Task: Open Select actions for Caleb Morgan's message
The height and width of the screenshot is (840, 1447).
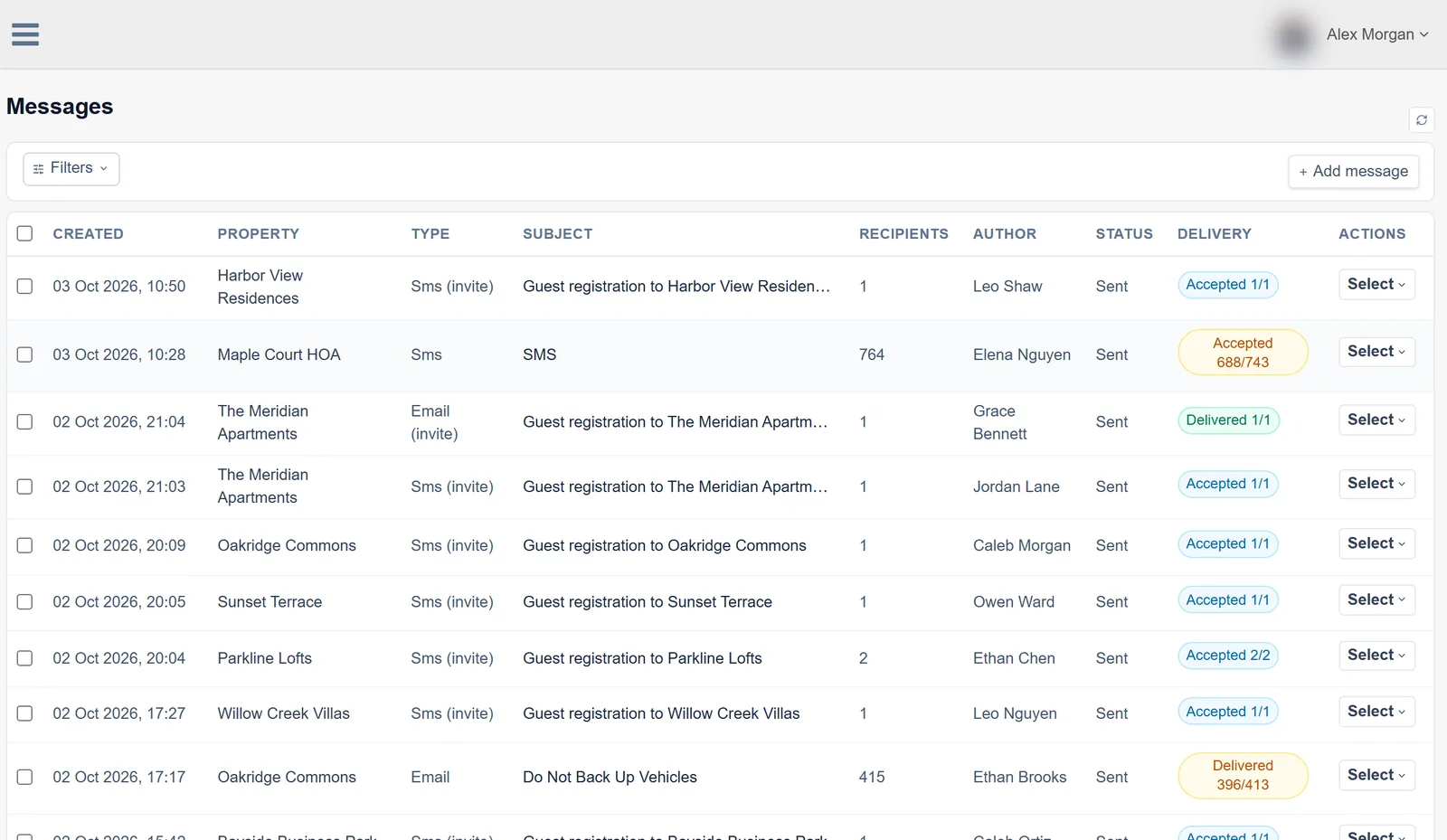Action: (x=1376, y=543)
